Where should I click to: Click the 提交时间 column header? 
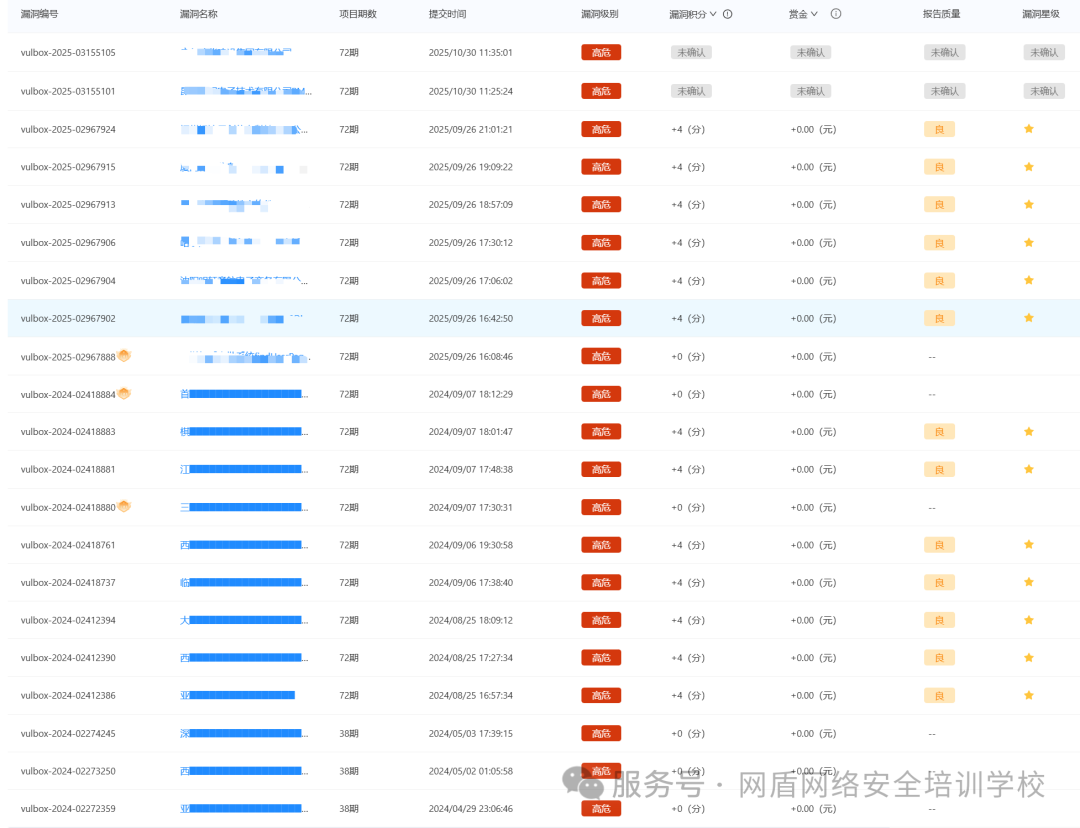click(x=448, y=14)
